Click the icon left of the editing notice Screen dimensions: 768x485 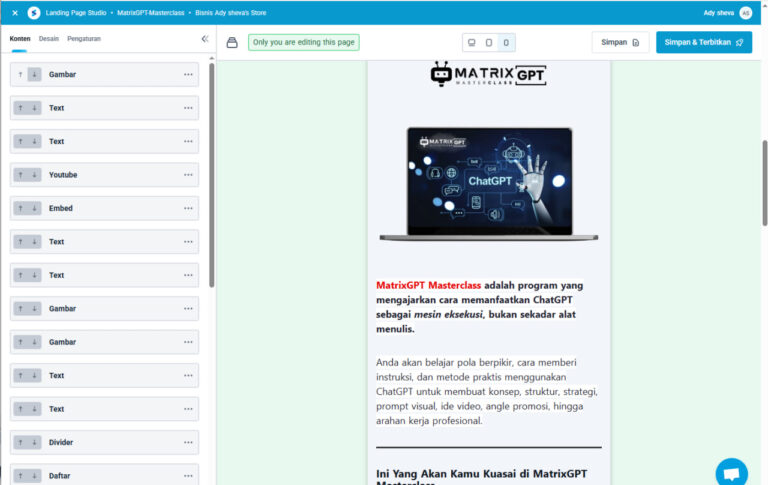point(232,43)
